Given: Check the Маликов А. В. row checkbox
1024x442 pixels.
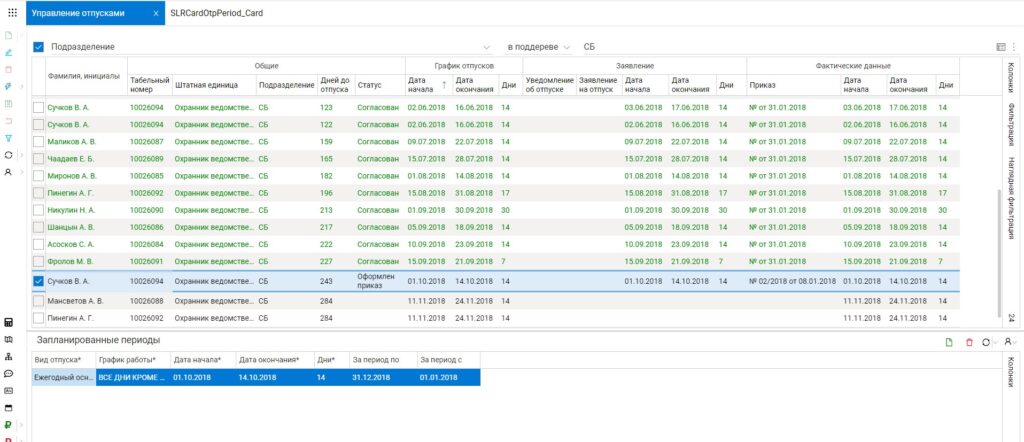Looking at the screenshot, I should point(39,141).
